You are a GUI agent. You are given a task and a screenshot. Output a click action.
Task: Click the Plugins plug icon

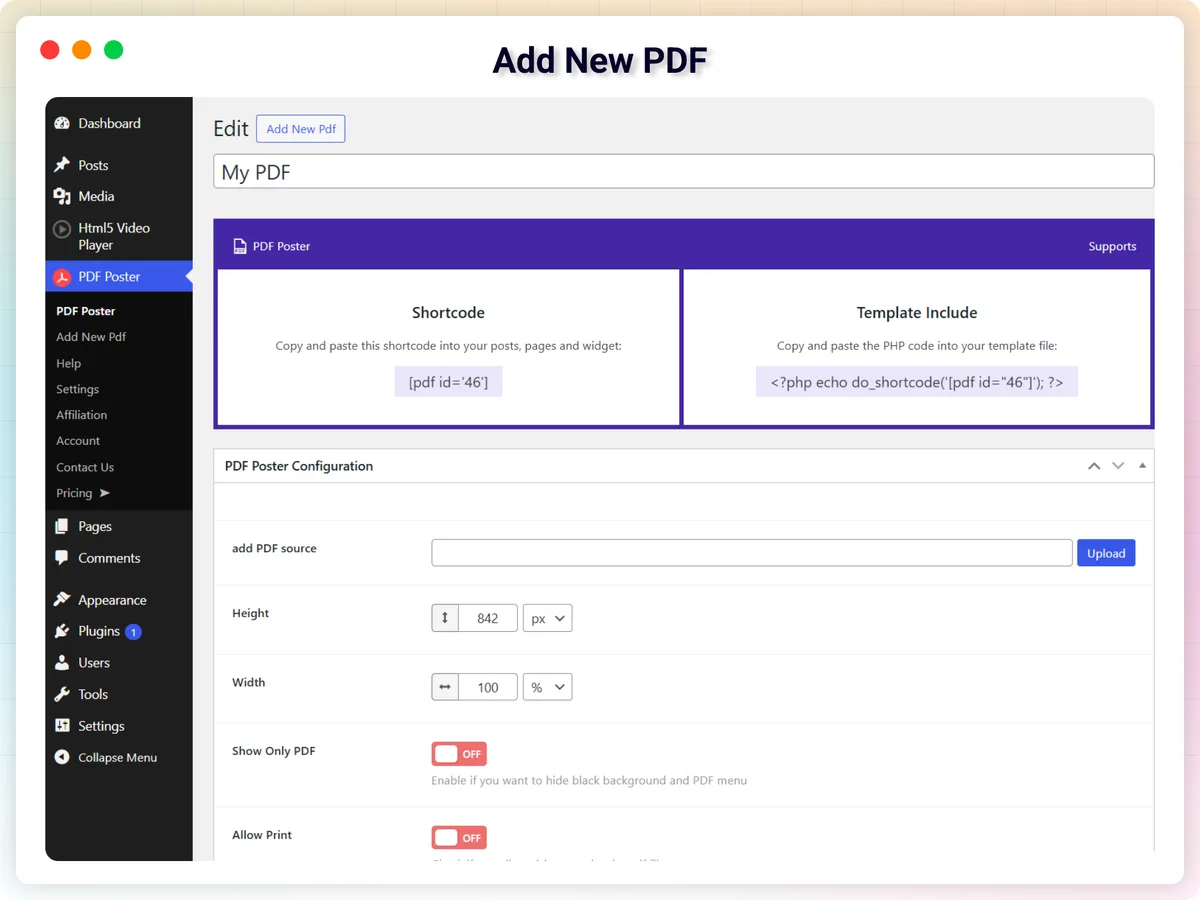click(x=62, y=631)
